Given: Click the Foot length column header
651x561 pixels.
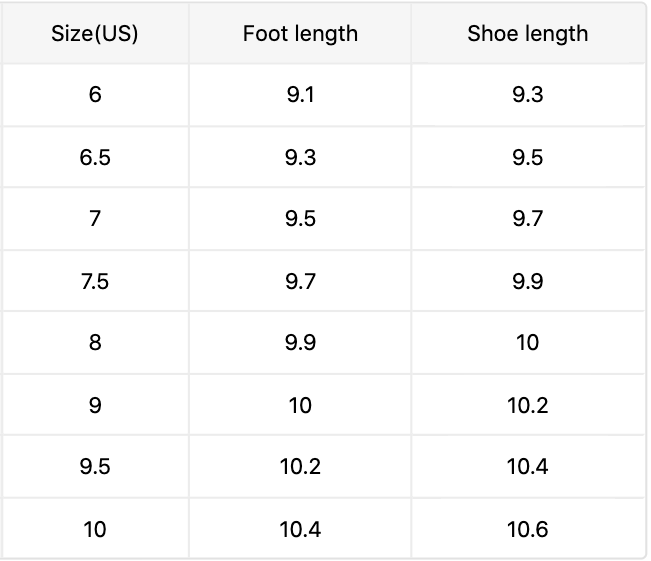Looking at the screenshot, I should click(300, 33).
